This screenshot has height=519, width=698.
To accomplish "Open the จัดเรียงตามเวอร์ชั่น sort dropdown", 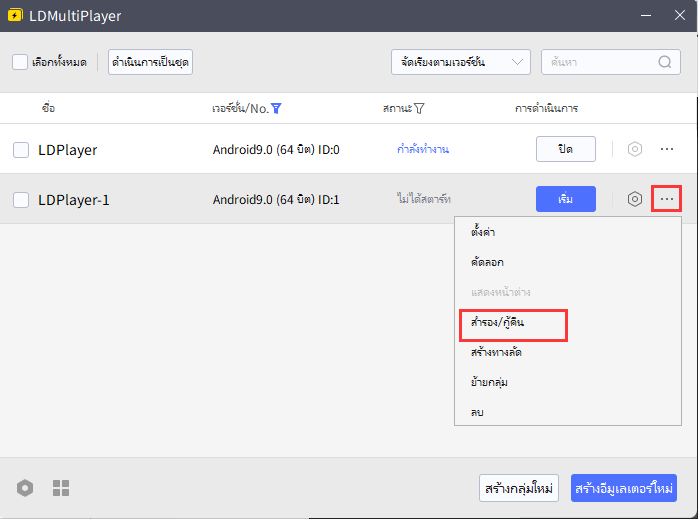I will point(461,62).
